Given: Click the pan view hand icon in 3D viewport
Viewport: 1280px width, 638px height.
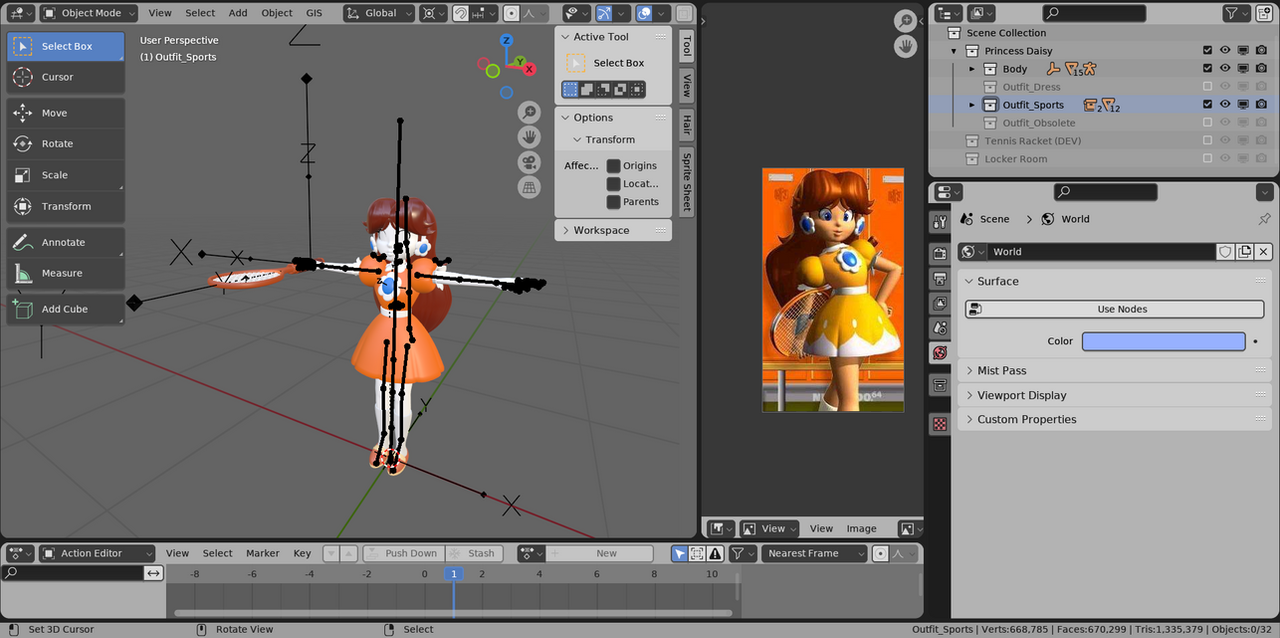Looking at the screenshot, I should [x=529, y=138].
